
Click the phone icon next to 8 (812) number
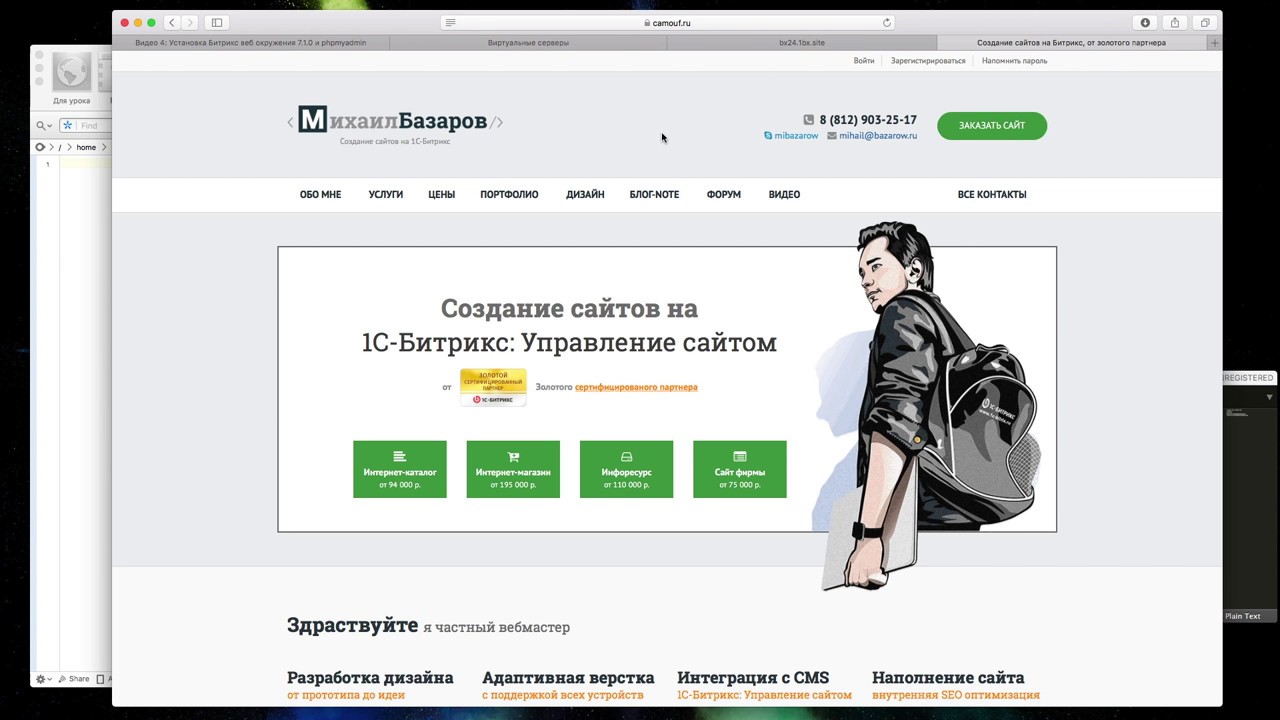[808, 119]
